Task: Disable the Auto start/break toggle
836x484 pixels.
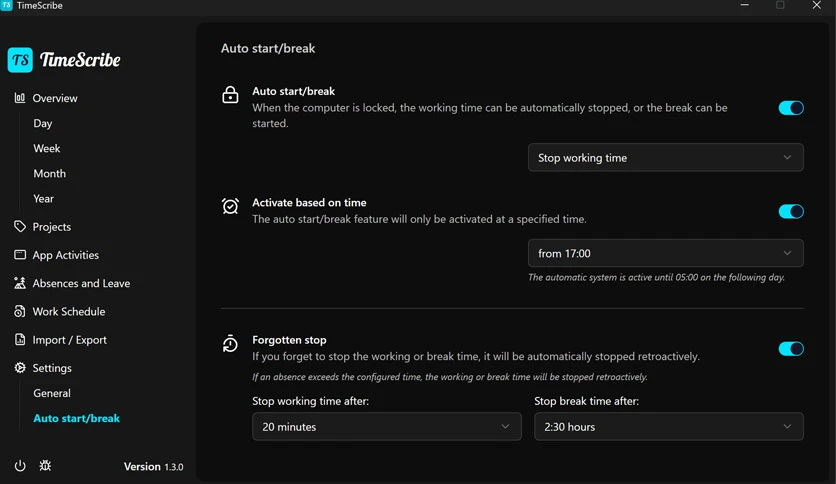Action: 791,108
